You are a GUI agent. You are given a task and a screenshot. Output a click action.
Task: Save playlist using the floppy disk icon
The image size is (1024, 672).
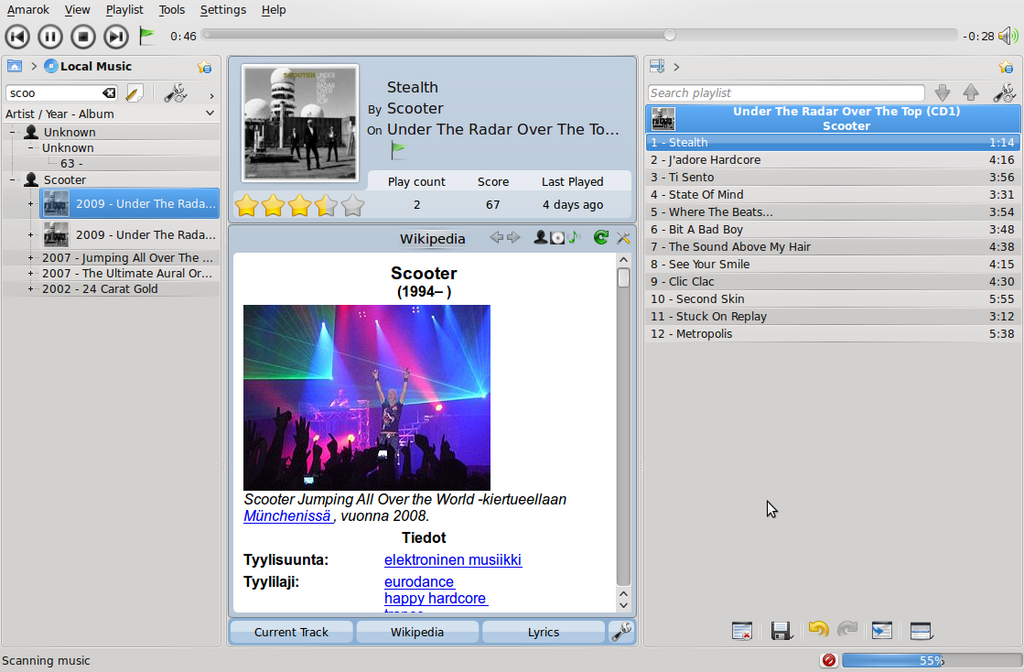(x=781, y=630)
